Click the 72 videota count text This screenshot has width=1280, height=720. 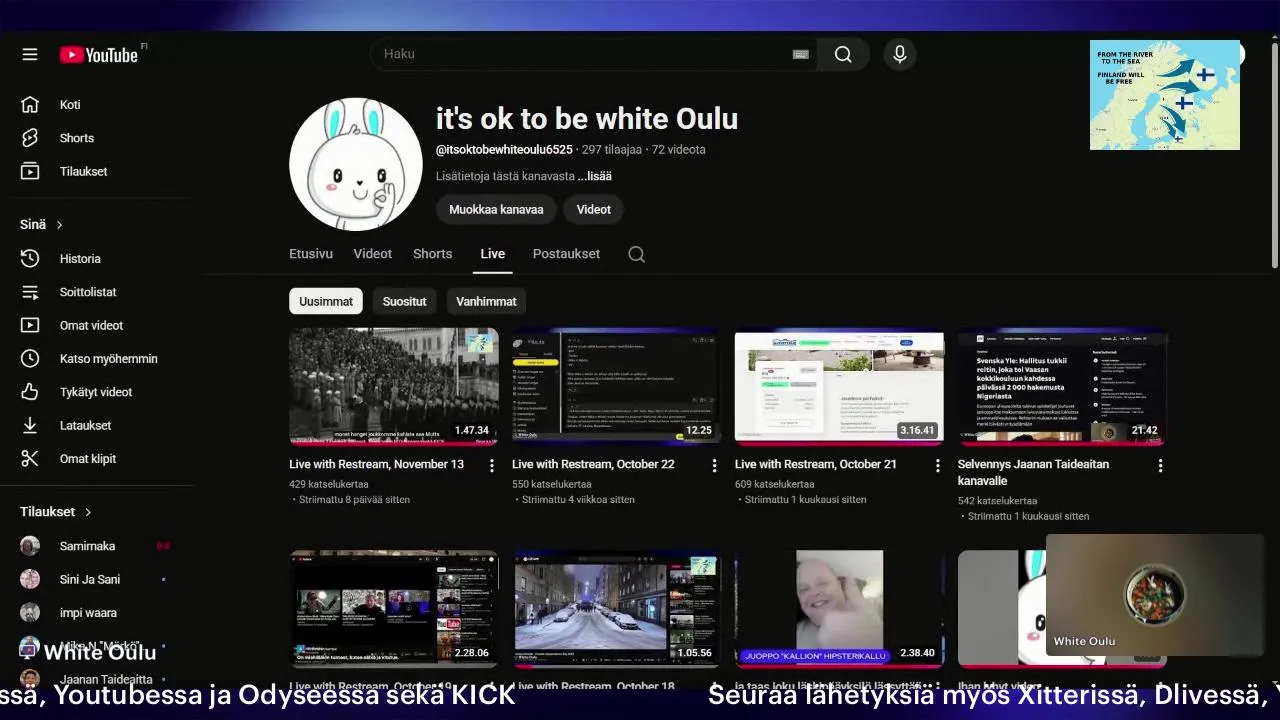(x=679, y=150)
